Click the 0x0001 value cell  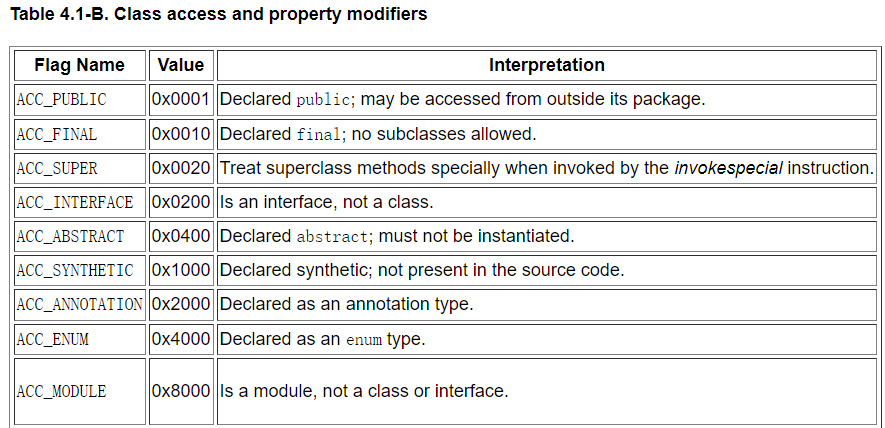click(181, 100)
